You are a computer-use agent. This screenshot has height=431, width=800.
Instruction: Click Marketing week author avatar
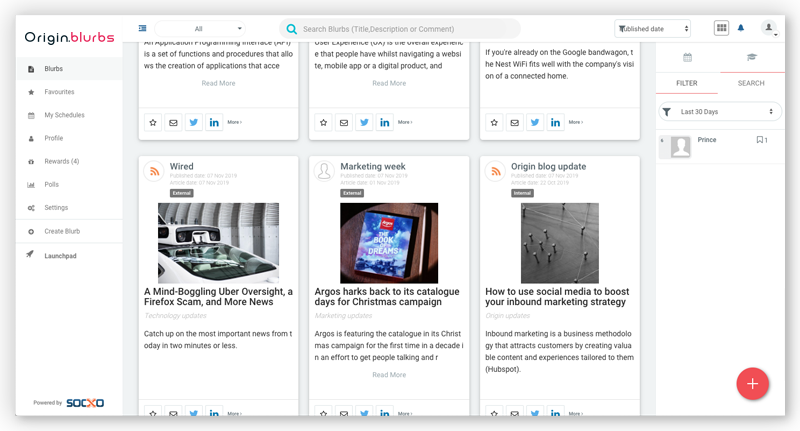(x=324, y=171)
